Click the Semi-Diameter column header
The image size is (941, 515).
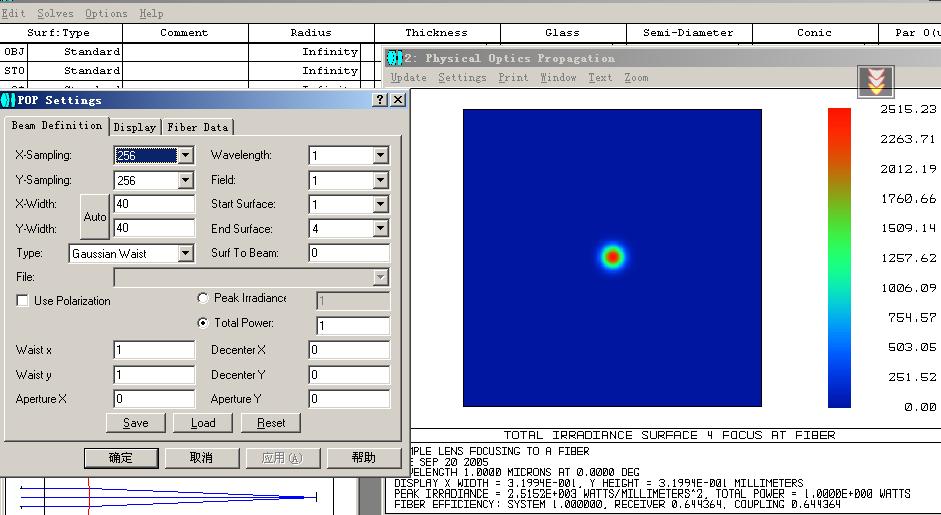pyautogui.click(x=688, y=33)
